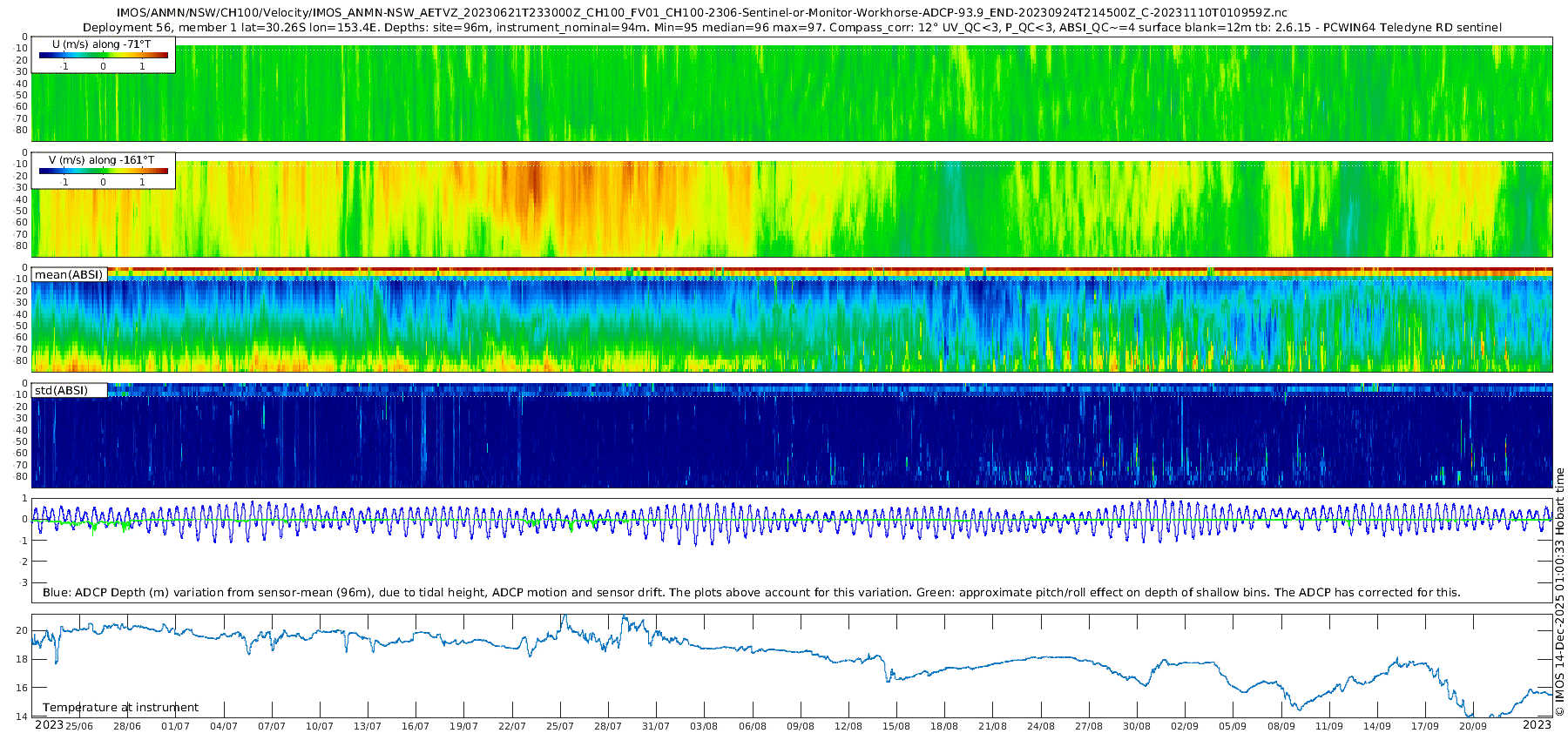Click the 2023 year label at bottom right
The width and height of the screenshot is (1568, 740).
[1537, 725]
